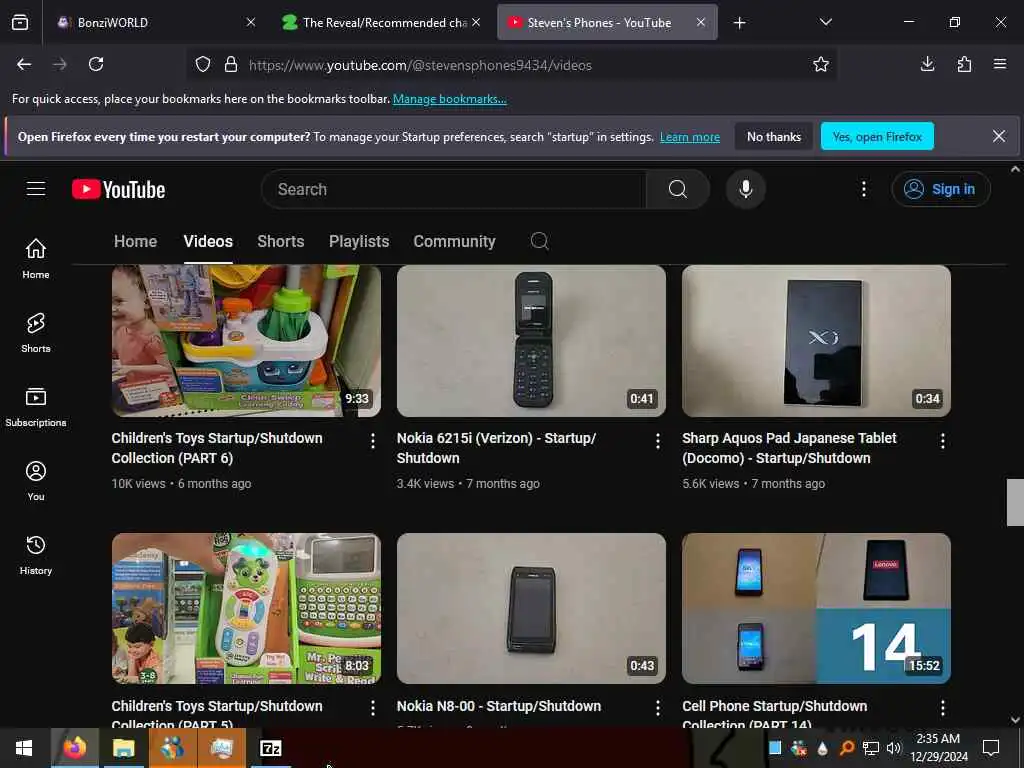The height and width of the screenshot is (768, 1024).
Task: Click the taskbar clock showing 2:35 AM
Action: (x=938, y=748)
